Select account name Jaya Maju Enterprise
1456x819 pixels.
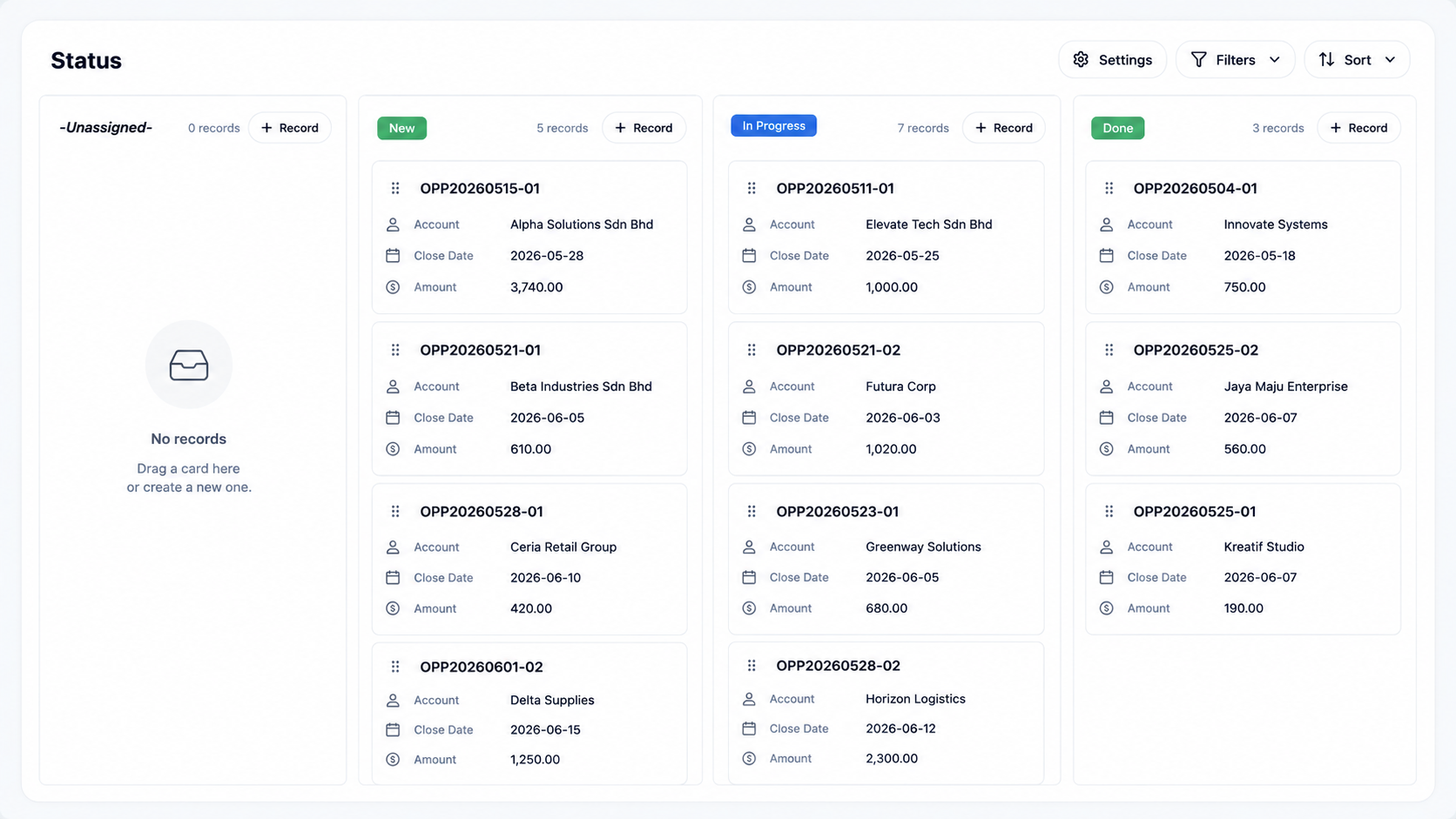click(1285, 386)
